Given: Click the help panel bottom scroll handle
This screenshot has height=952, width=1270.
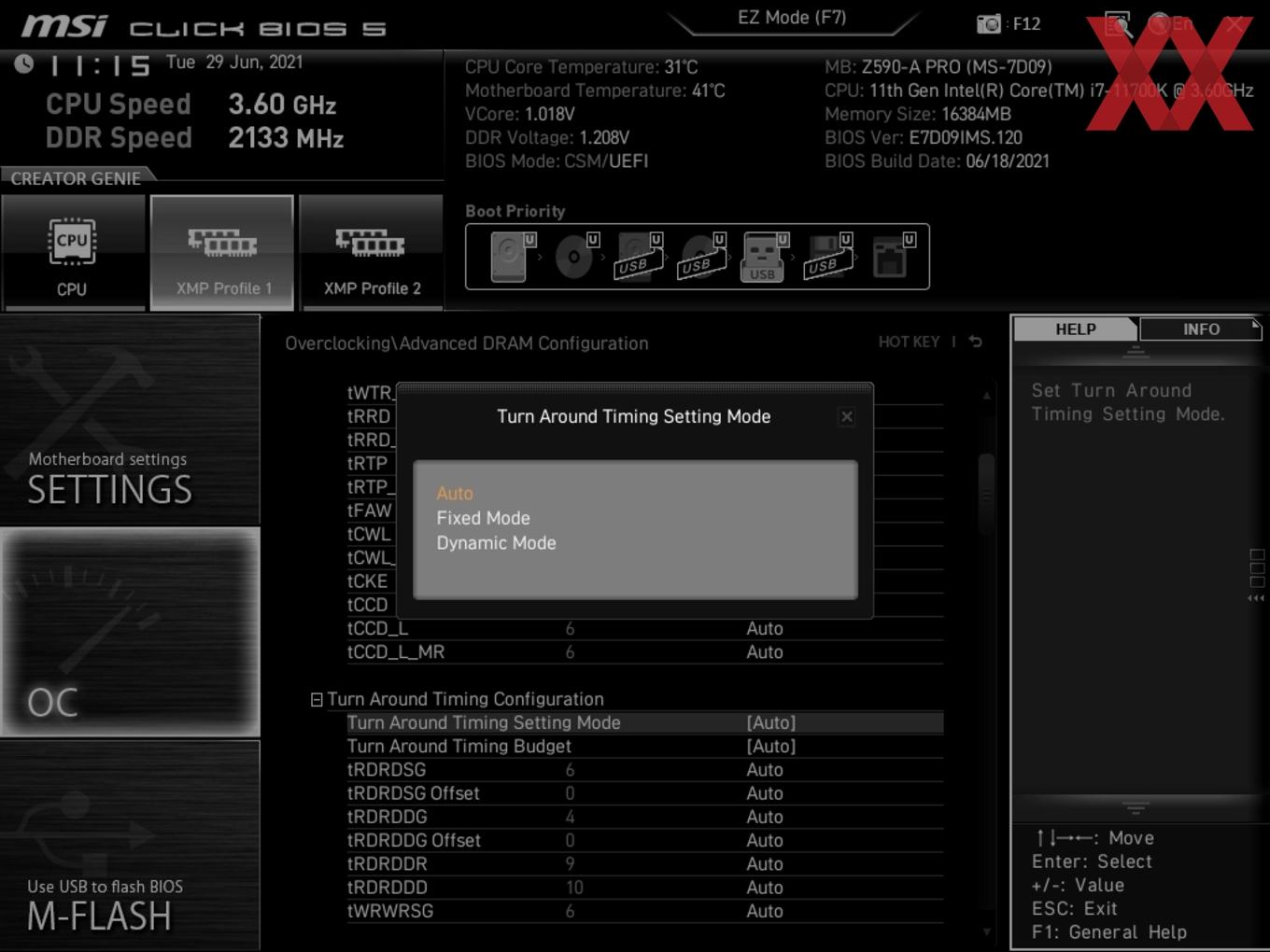Looking at the screenshot, I should [x=1136, y=808].
